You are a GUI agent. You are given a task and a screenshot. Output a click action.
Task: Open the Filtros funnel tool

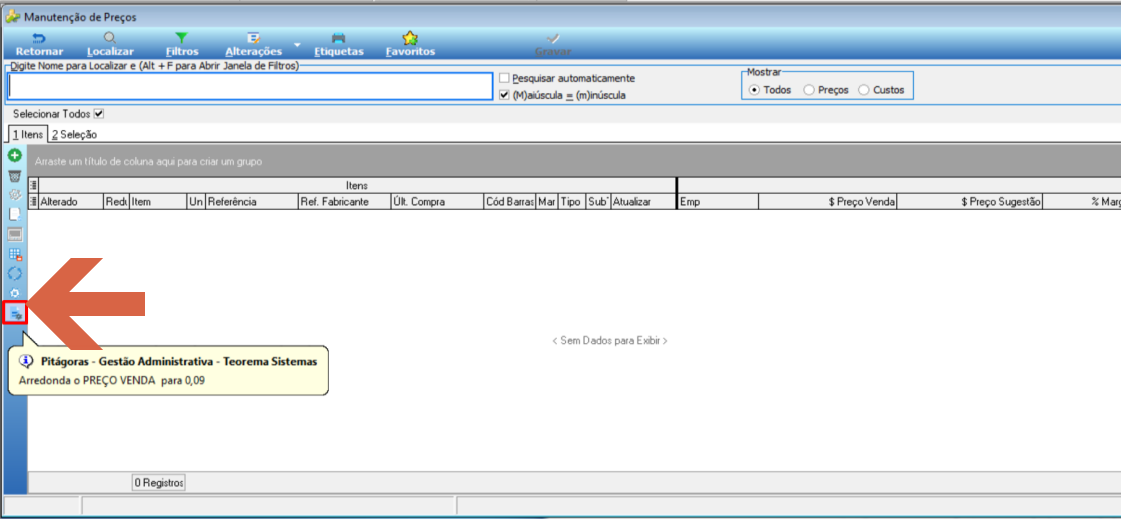182,44
